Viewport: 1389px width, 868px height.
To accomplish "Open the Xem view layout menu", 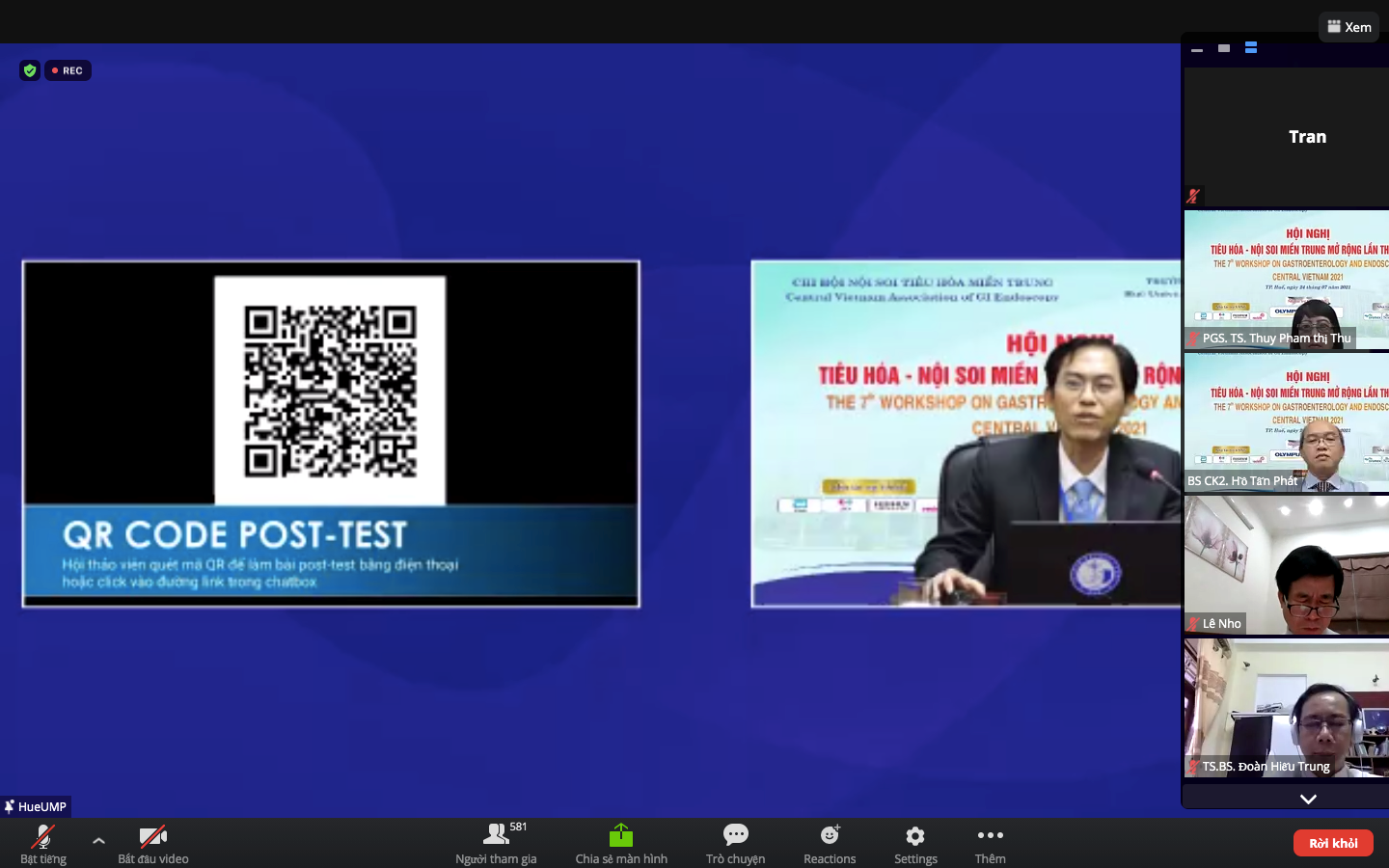I will 1348,27.
